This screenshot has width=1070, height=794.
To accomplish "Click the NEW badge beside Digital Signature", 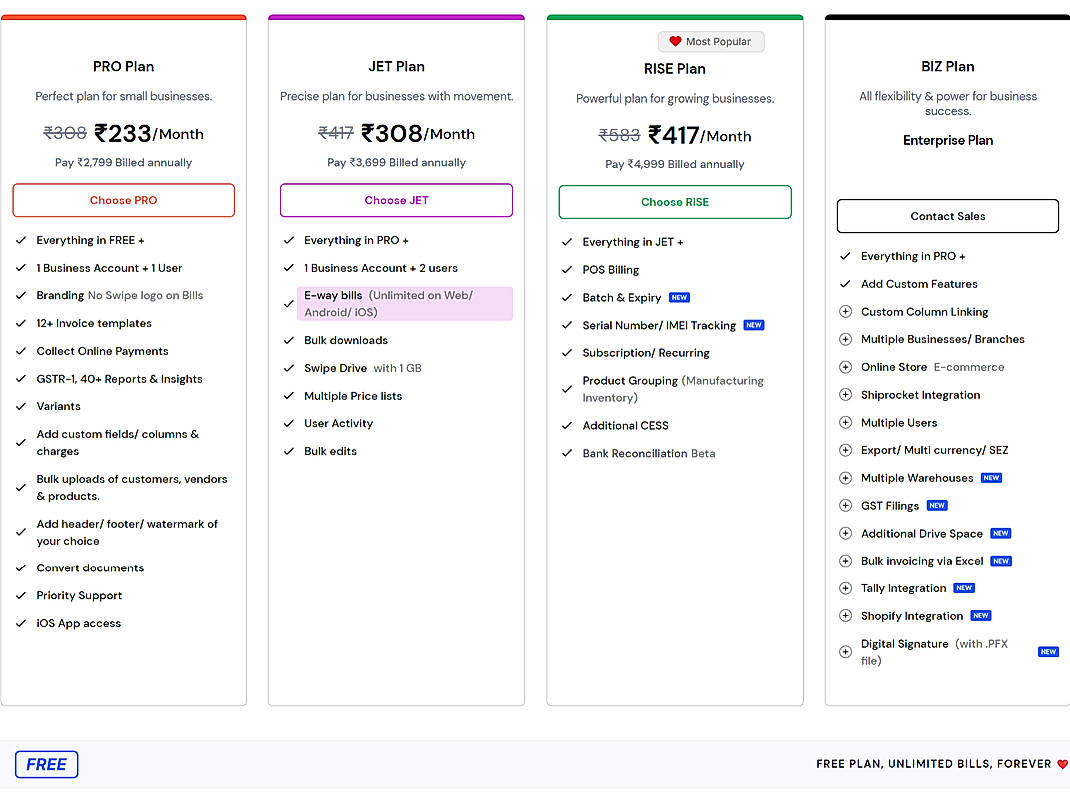I will pos(1048,651).
